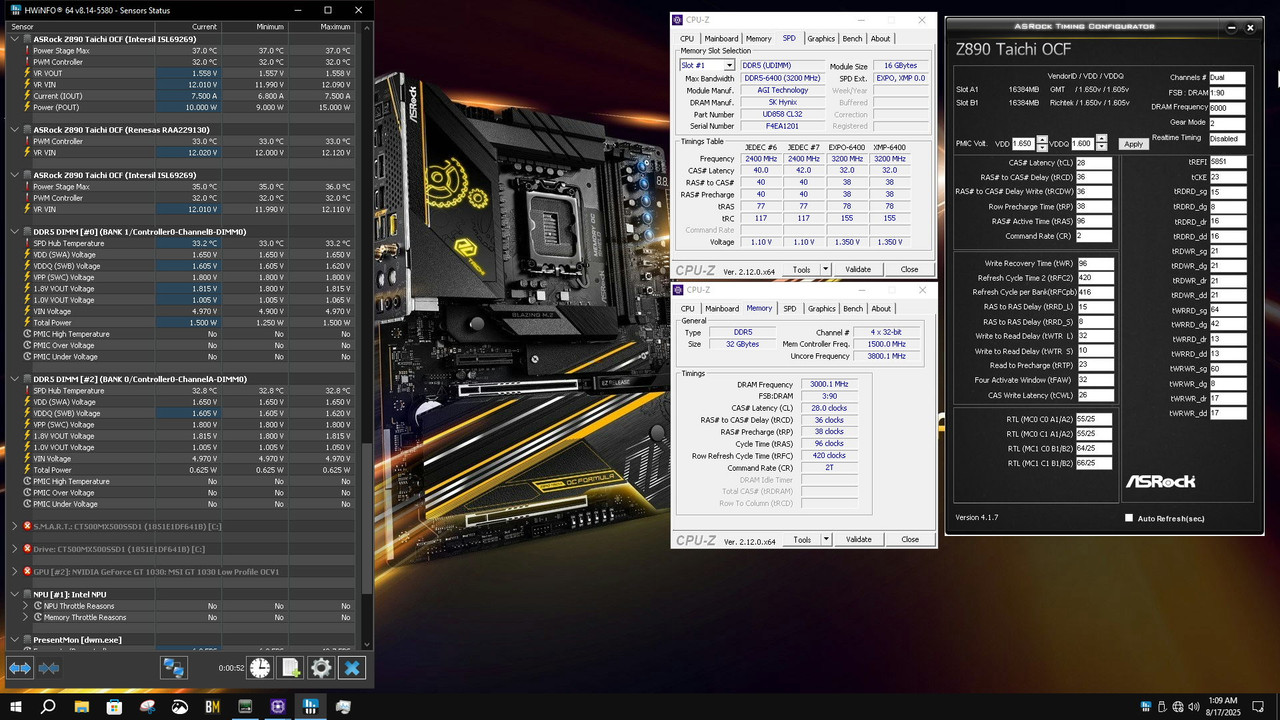Screen dimensions: 1280x720
Task: Switch to HWiNFO taskbar icon
Action: click(x=311, y=707)
